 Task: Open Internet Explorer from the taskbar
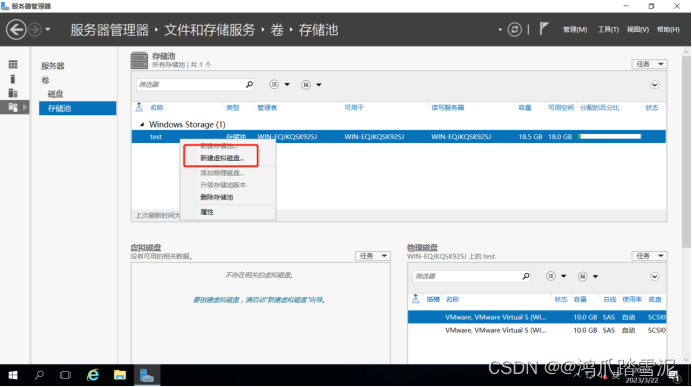pyautogui.click(x=93, y=376)
